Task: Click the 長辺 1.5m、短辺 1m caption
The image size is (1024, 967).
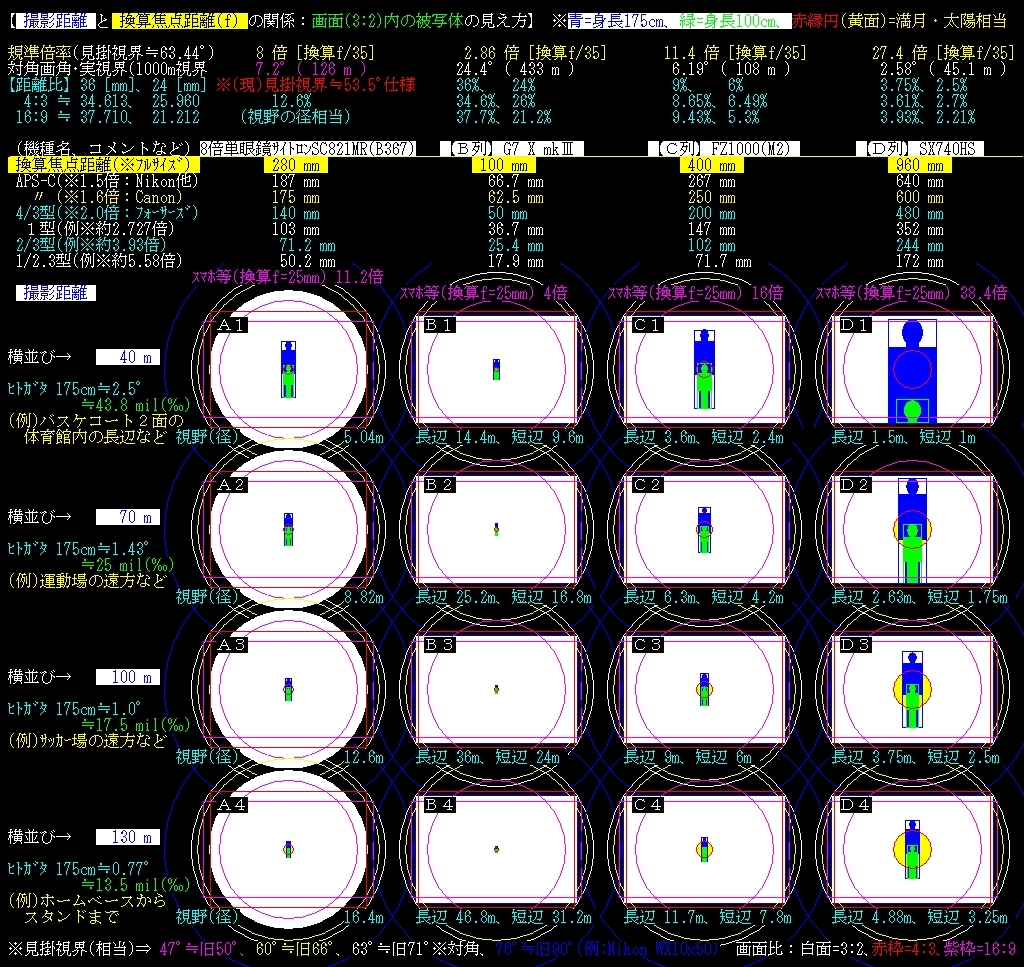Action: click(x=904, y=437)
